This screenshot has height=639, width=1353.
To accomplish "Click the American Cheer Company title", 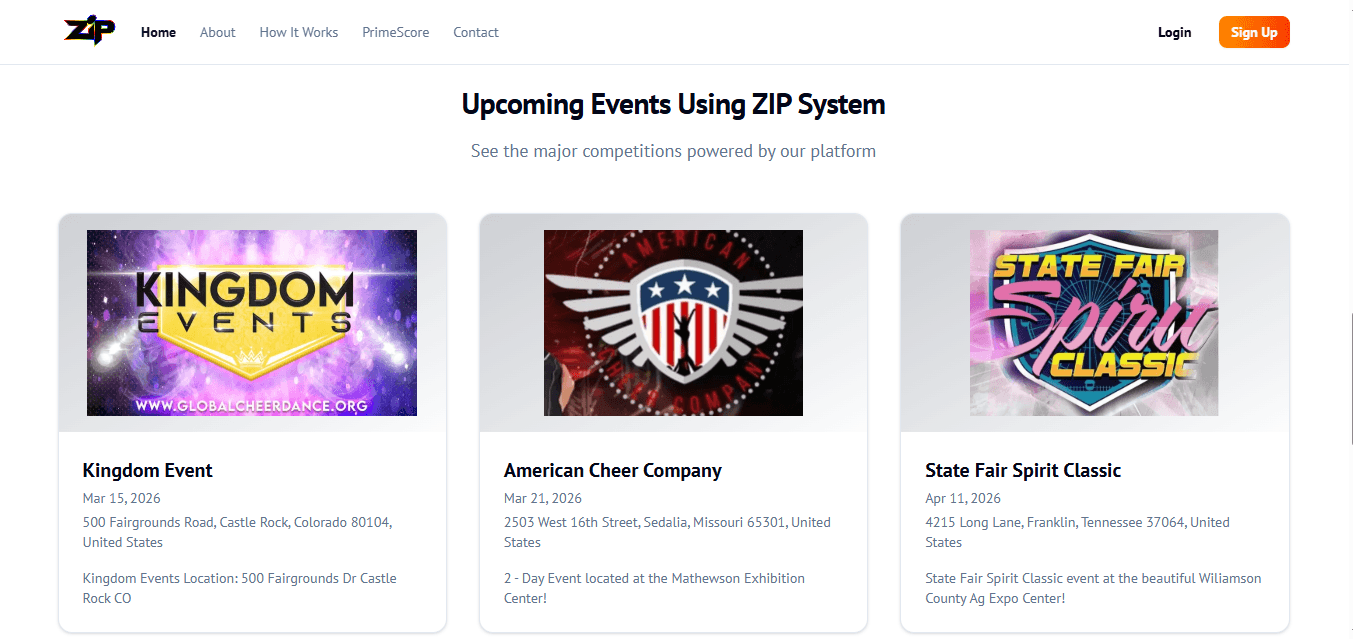I will click(612, 470).
